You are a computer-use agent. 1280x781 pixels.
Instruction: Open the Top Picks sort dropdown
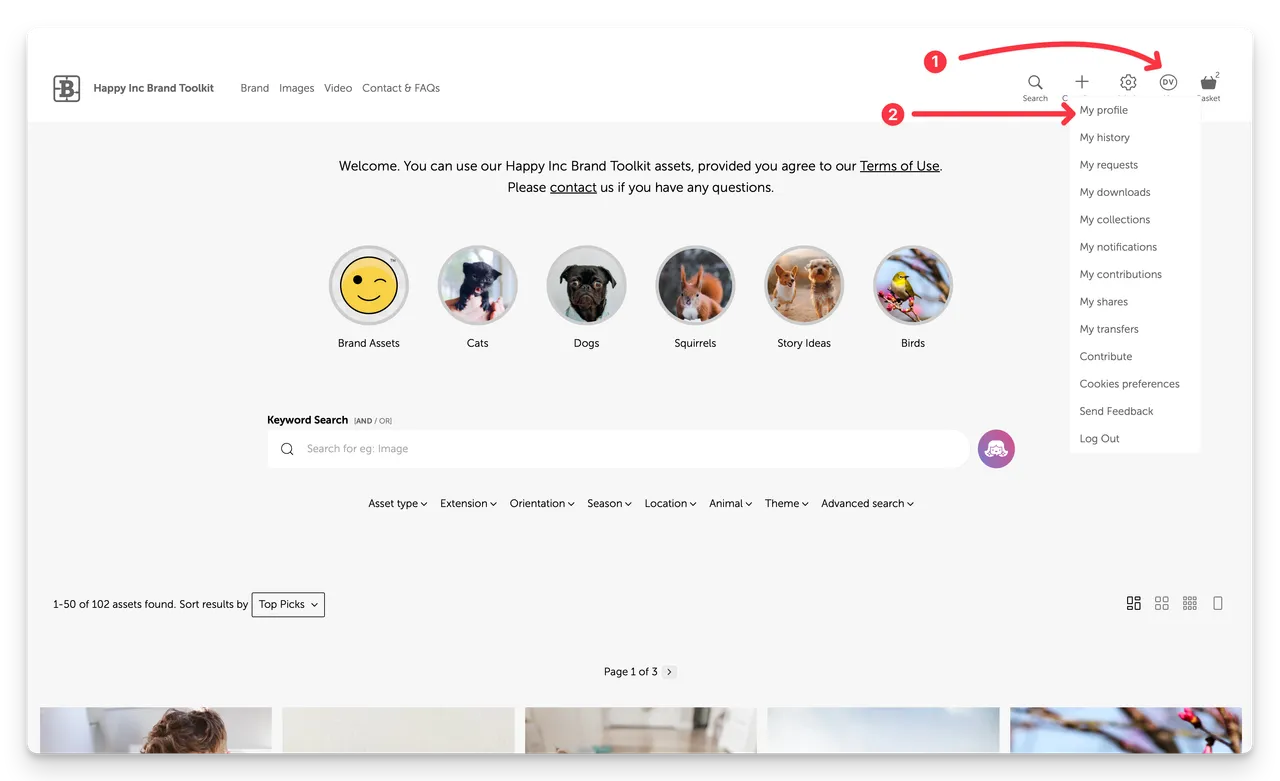coord(288,604)
